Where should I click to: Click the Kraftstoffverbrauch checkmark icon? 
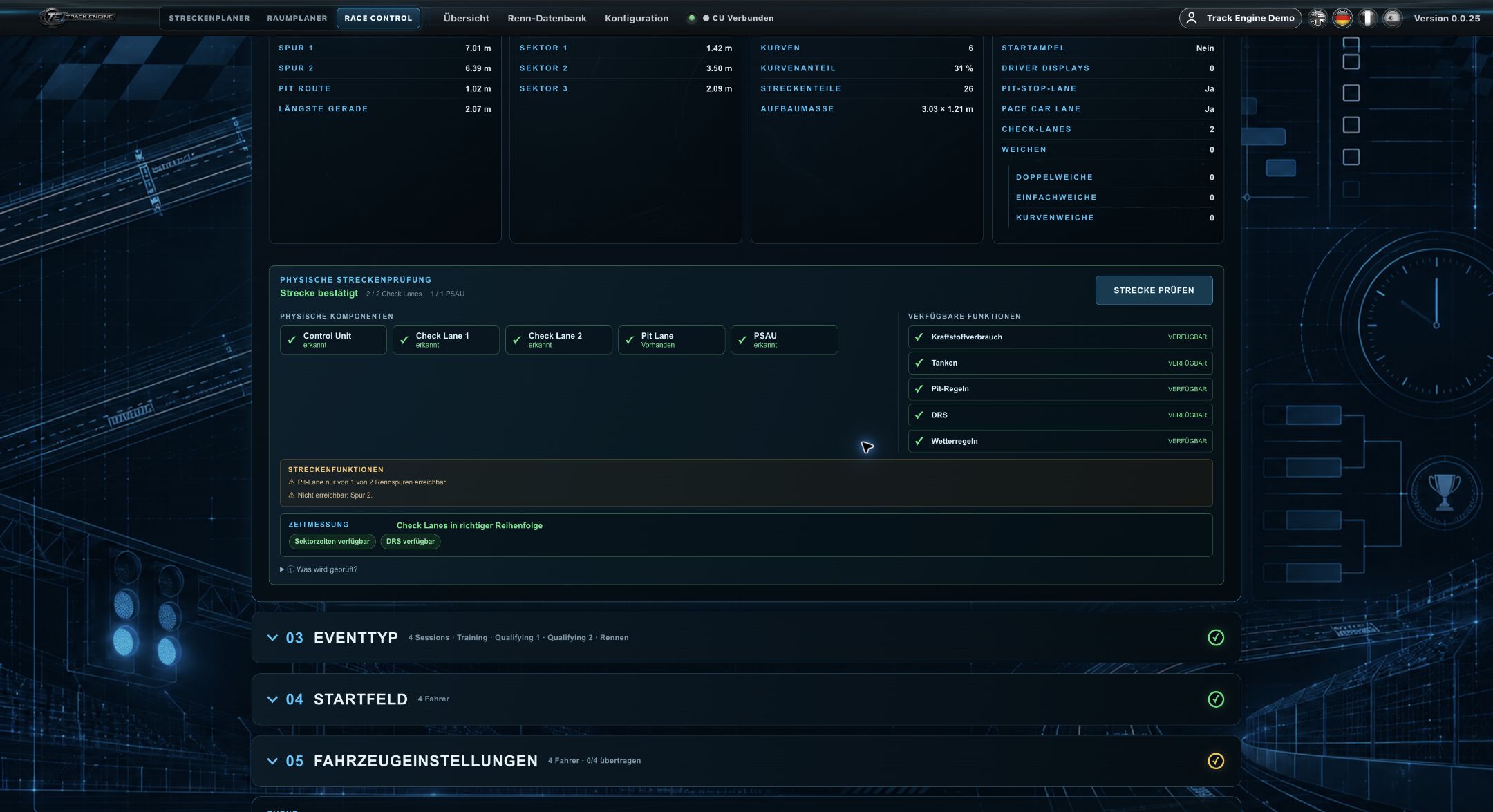point(919,337)
